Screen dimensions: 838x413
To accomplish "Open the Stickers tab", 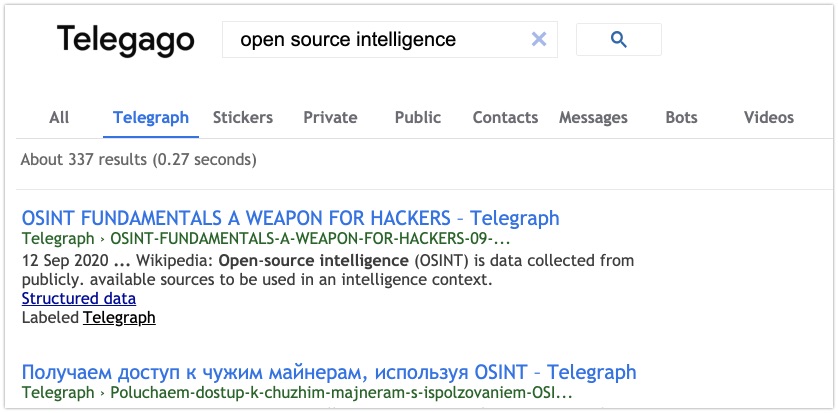I will 243,117.
